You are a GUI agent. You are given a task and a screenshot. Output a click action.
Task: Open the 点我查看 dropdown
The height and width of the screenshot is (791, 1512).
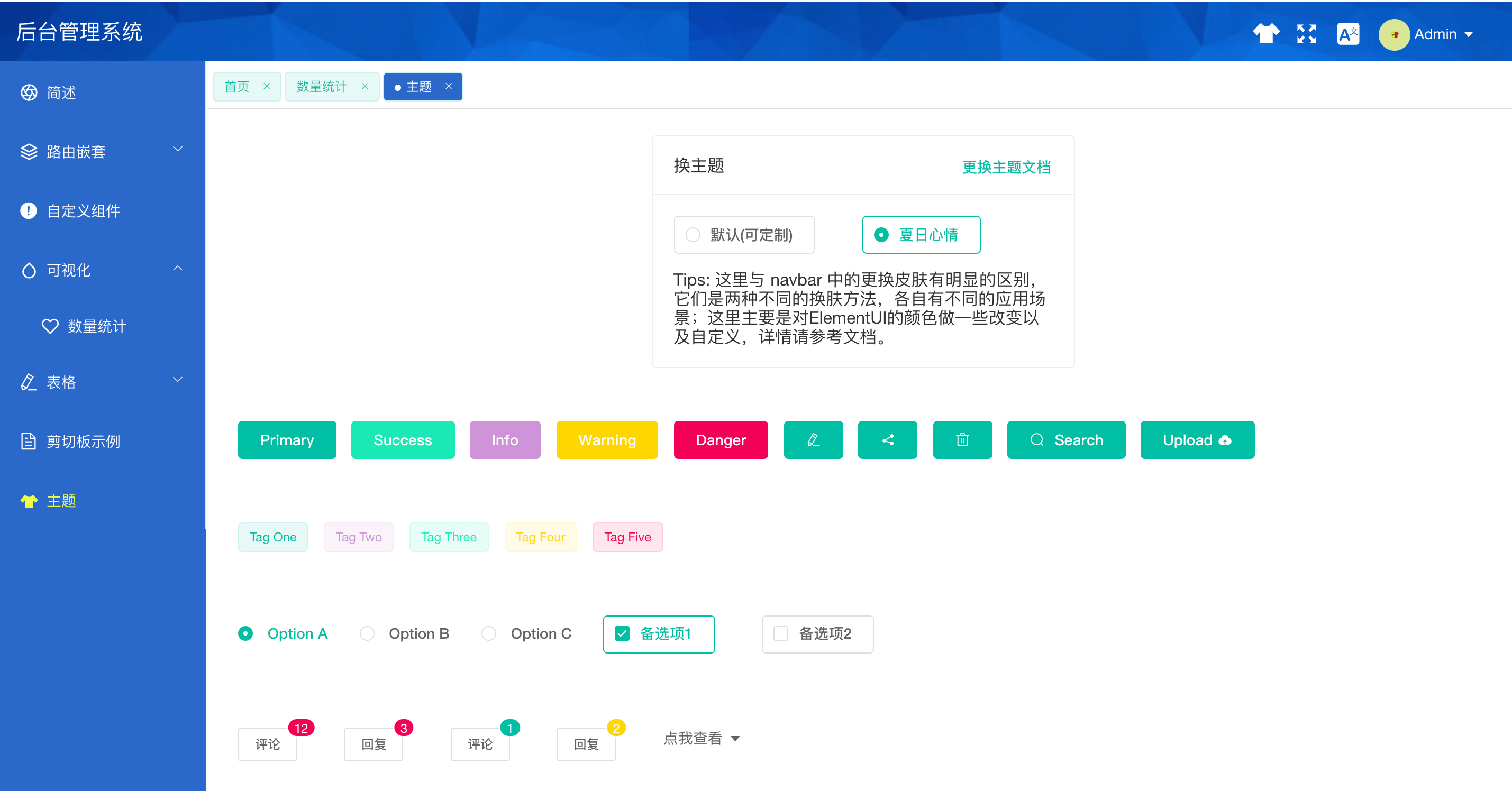pos(702,738)
